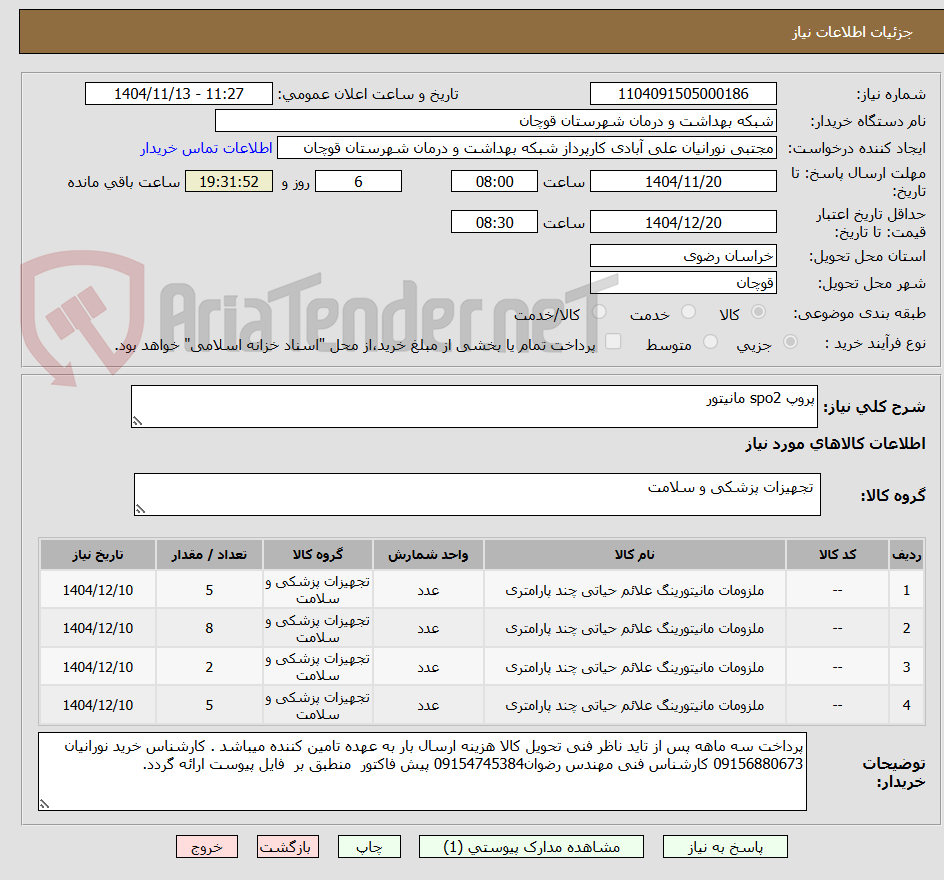Click the resize handle of شرح کلی نیاز box
This screenshot has height=880, width=944.
pyautogui.click(x=137, y=421)
